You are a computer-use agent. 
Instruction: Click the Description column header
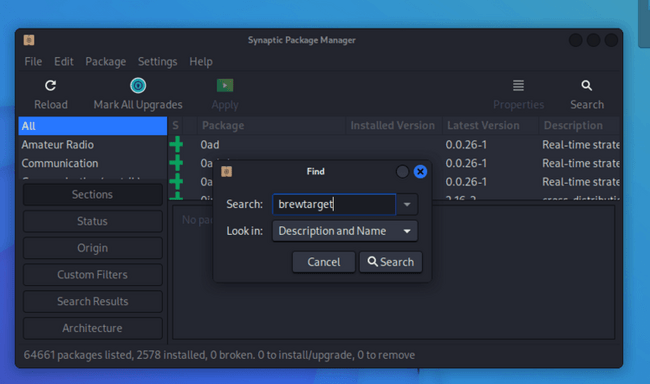pos(580,125)
